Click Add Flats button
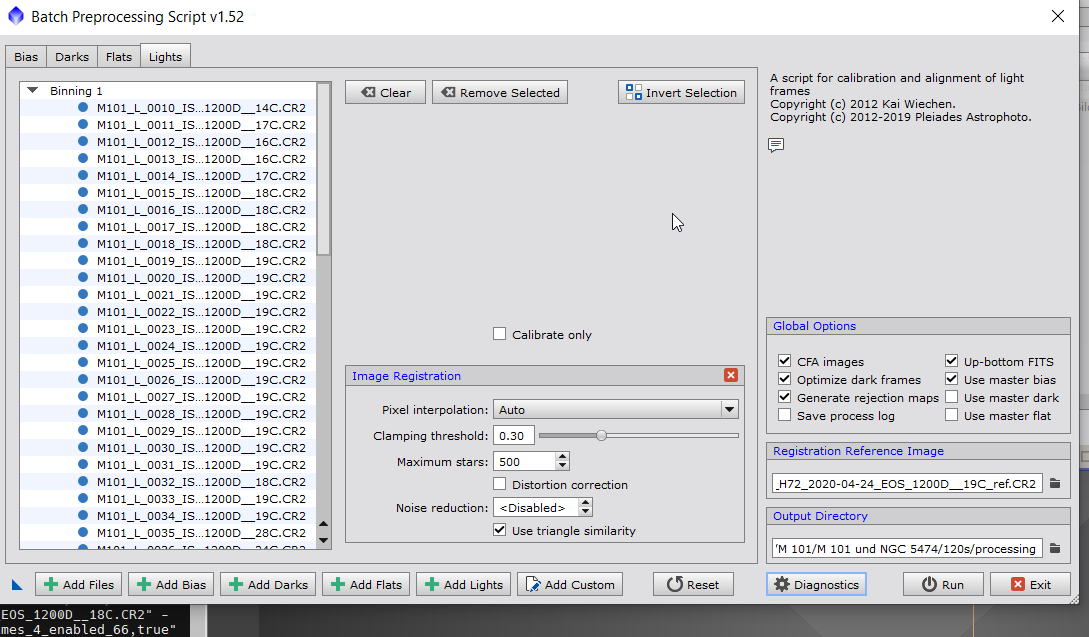The image size is (1089, 637). 366,584
